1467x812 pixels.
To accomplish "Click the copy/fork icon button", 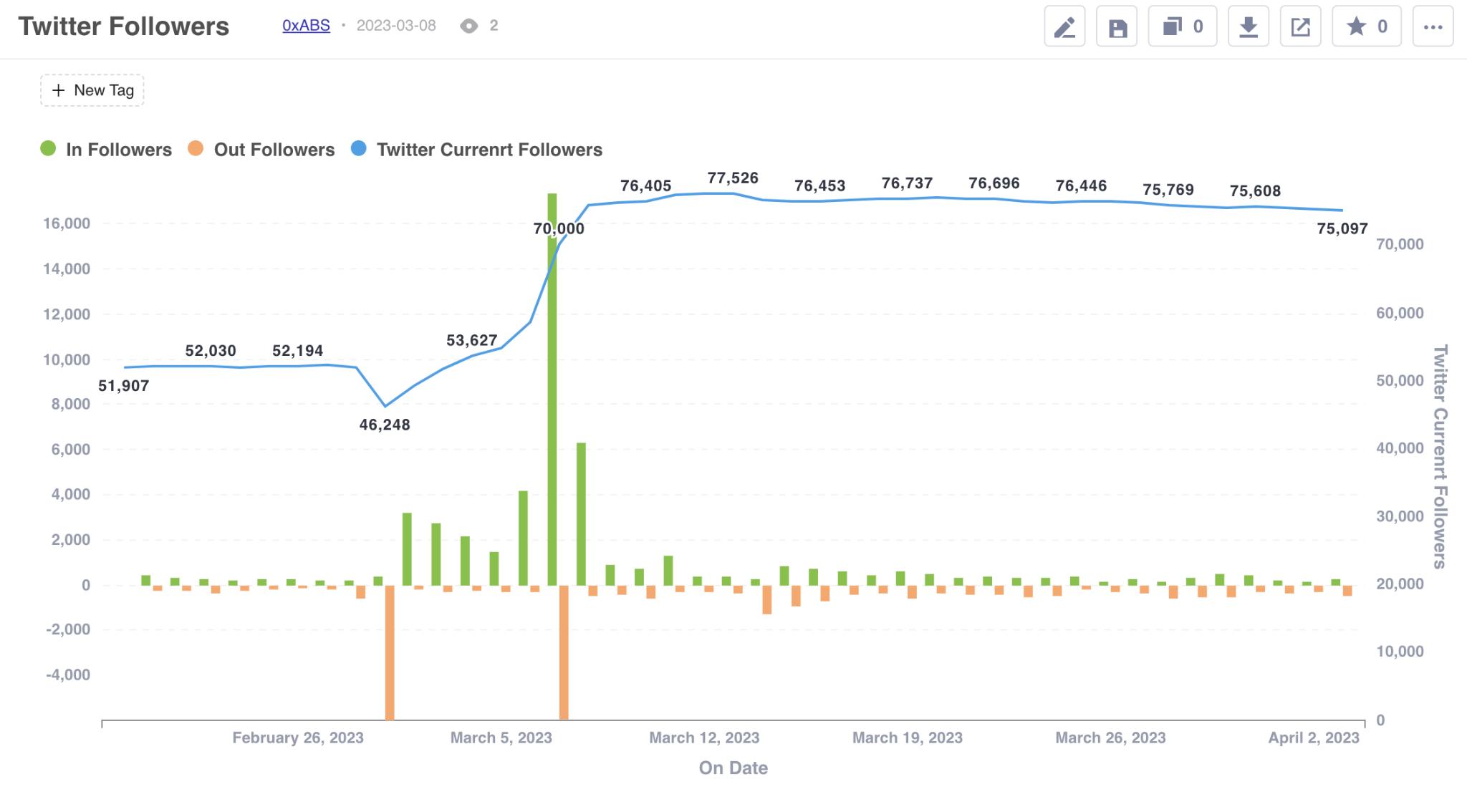I will coord(1183,27).
